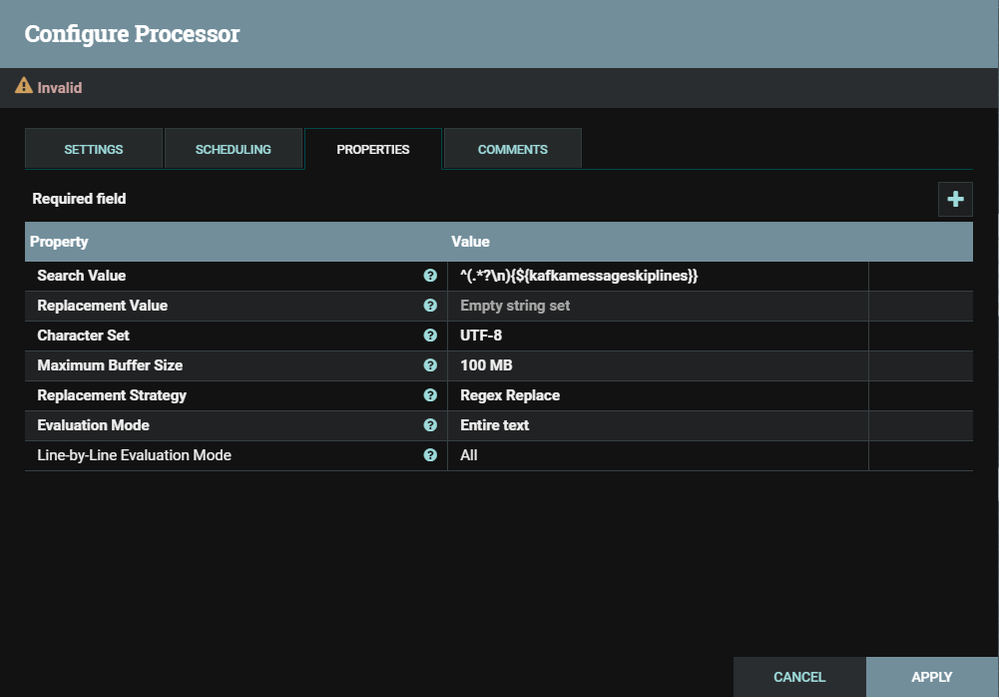Click help icon next to Search Value

point(430,275)
